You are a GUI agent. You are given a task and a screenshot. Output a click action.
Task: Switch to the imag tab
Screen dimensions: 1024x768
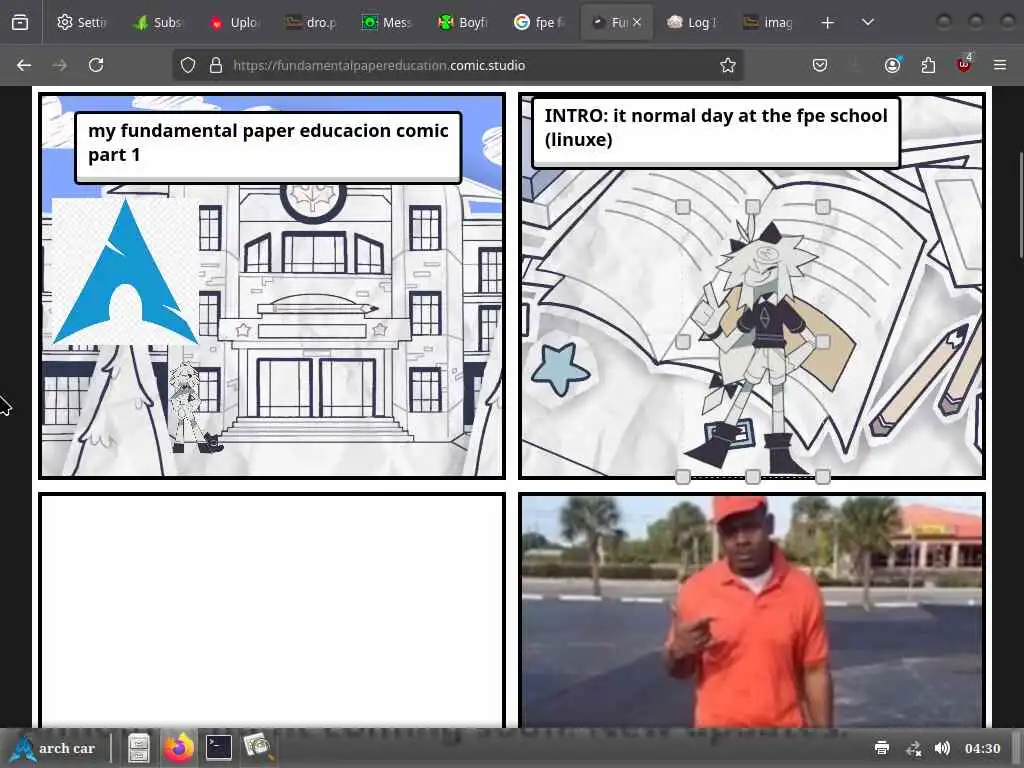[769, 22]
